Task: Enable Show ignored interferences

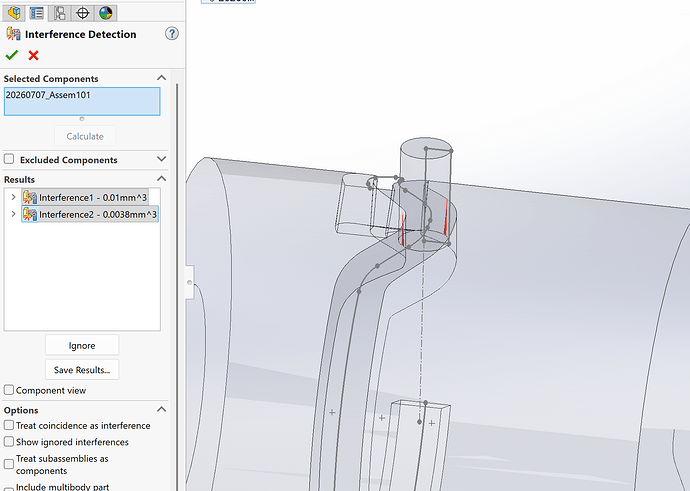Action: click(x=9, y=441)
